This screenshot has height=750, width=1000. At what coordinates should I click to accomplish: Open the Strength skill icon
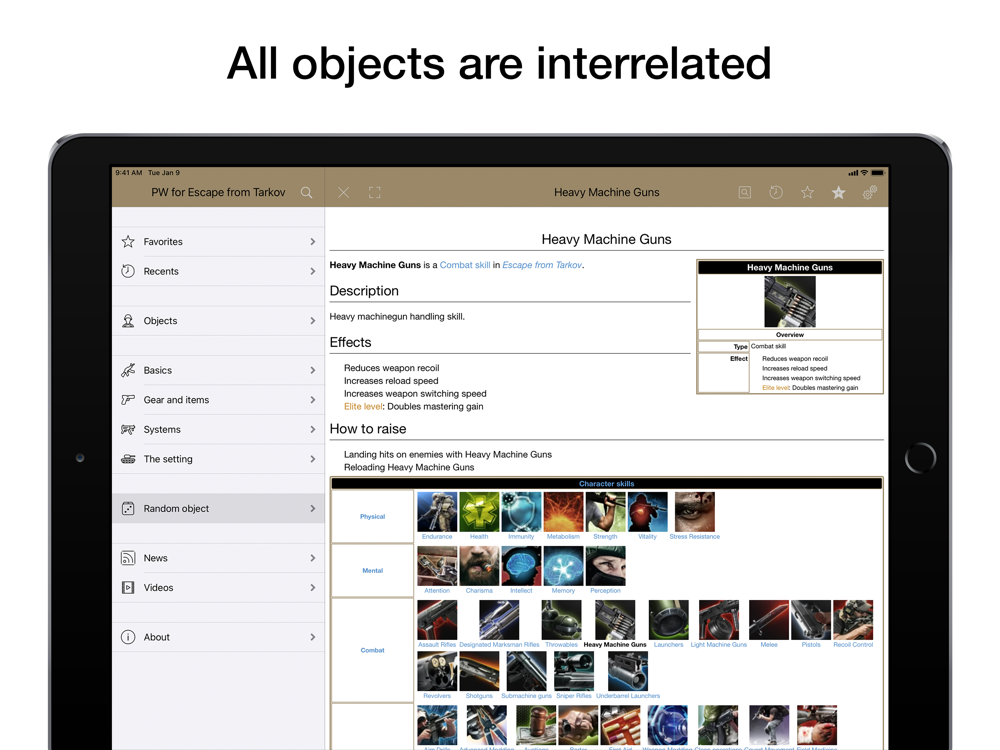pyautogui.click(x=605, y=512)
